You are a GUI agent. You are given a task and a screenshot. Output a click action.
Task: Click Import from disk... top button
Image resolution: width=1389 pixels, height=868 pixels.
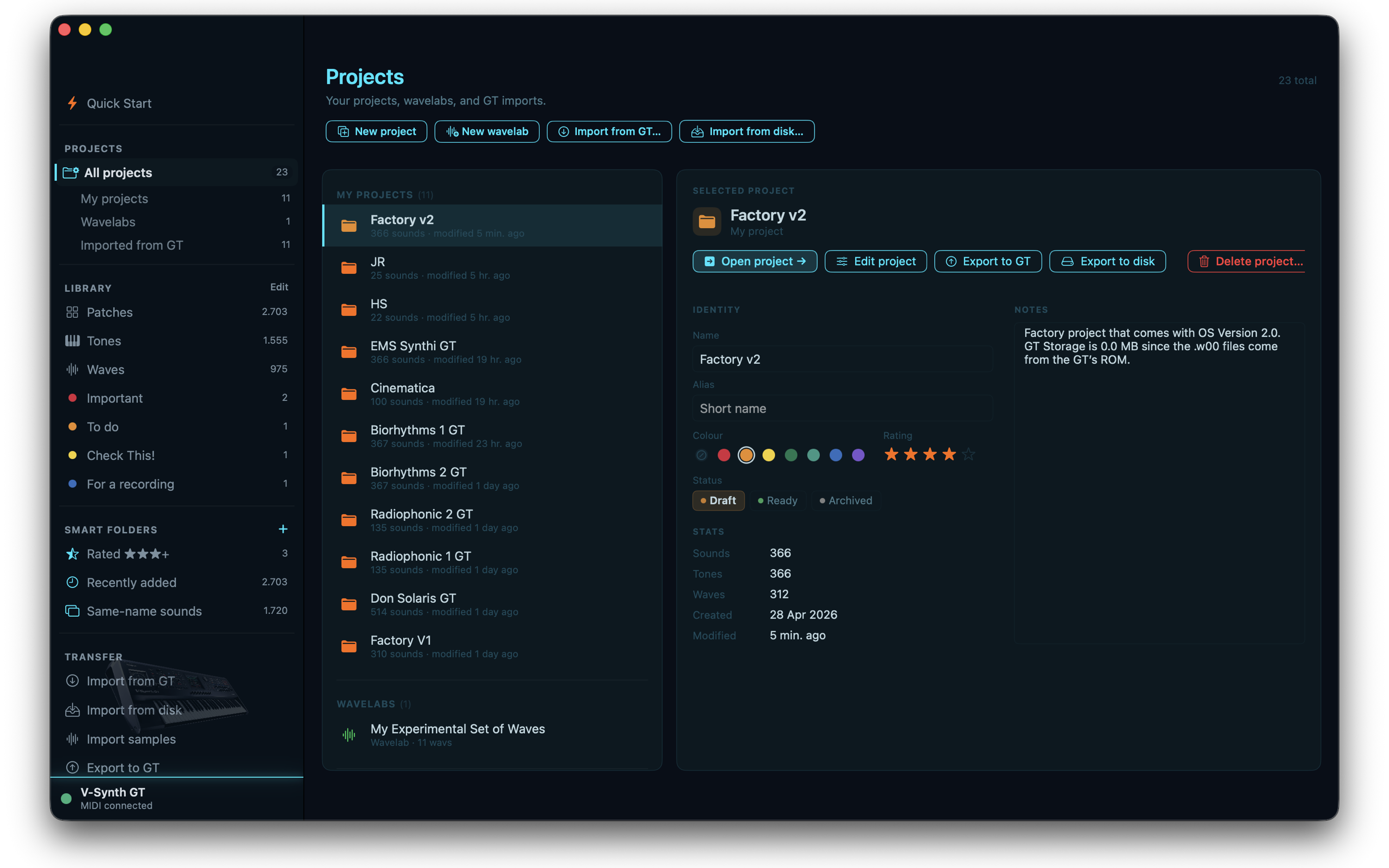747,132
